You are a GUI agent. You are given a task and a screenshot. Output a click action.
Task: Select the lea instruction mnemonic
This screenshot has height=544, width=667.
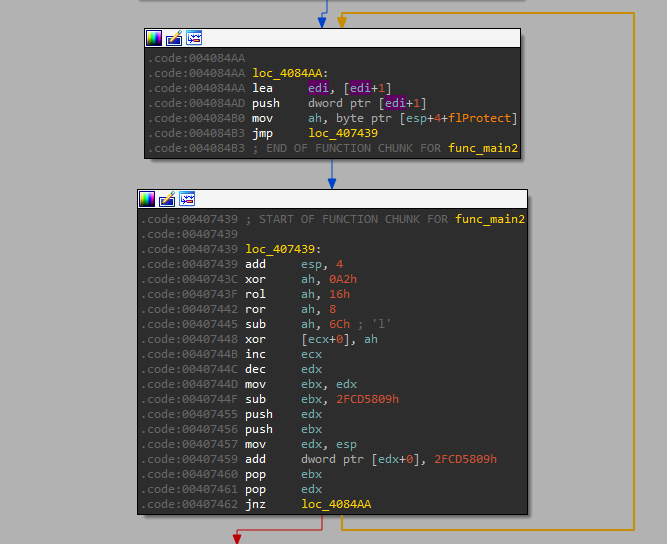click(263, 88)
